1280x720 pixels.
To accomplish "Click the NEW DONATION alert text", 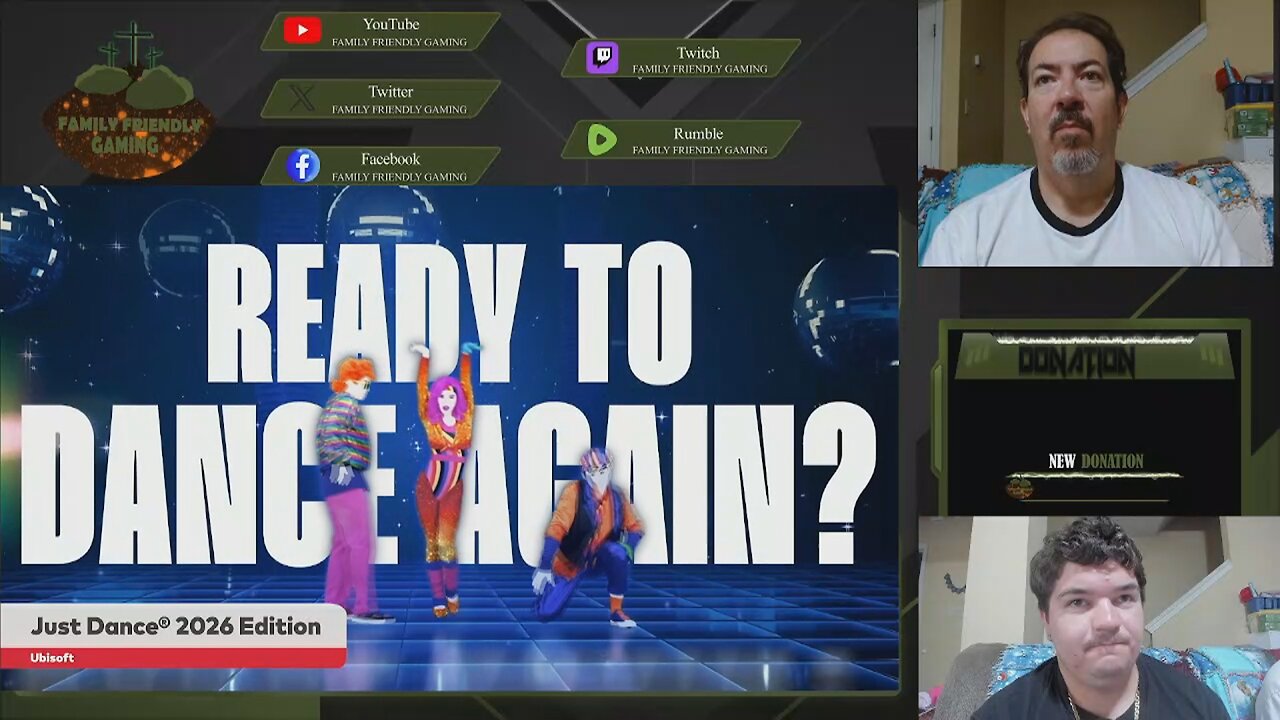I will pos(1095,461).
